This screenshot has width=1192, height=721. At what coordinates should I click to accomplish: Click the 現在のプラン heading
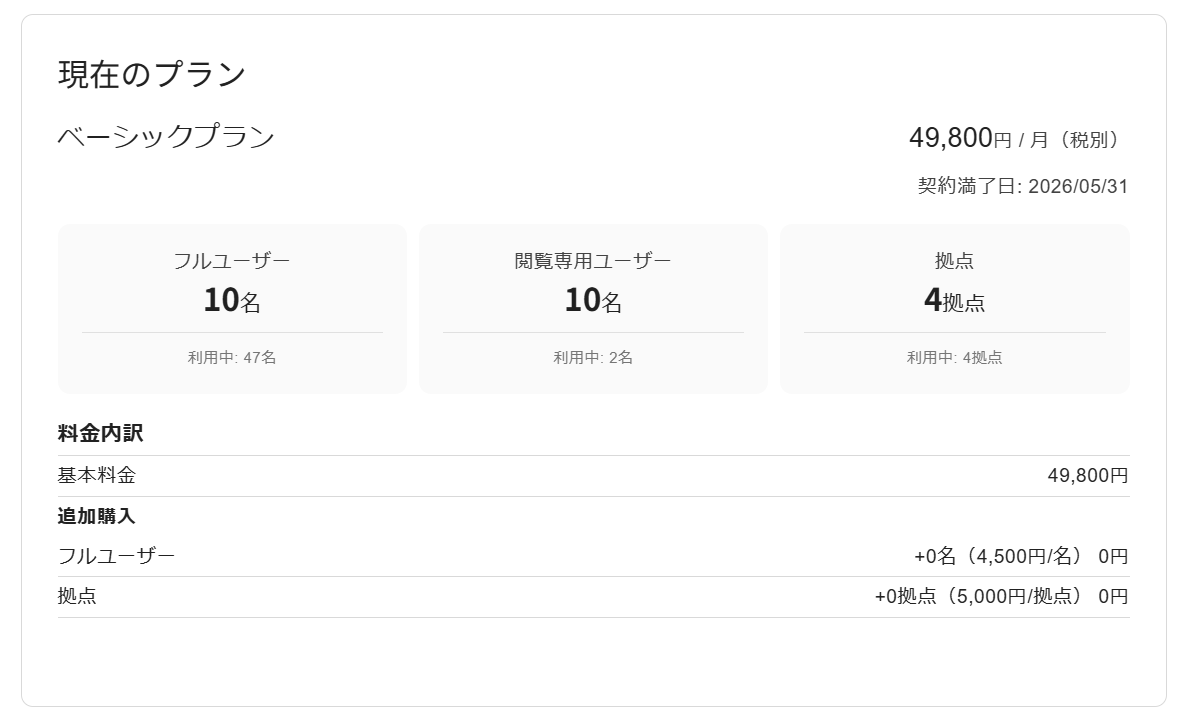[x=152, y=75]
